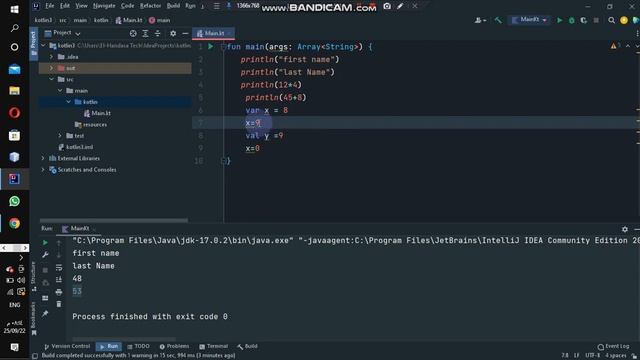Image resolution: width=640 pixels, height=360 pixels.
Task: Toggle tool window bars at bottom-left corner
Action: [35, 356]
